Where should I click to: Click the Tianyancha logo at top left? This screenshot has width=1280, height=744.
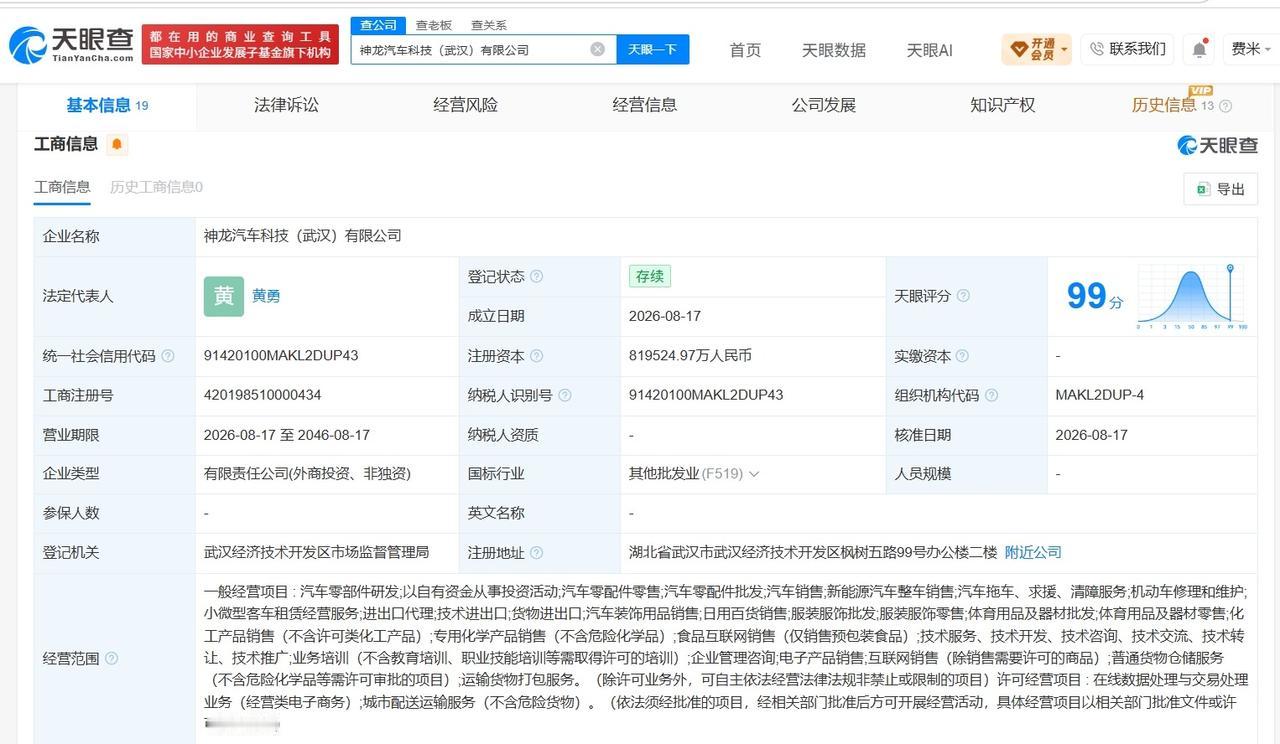[x=71, y=45]
